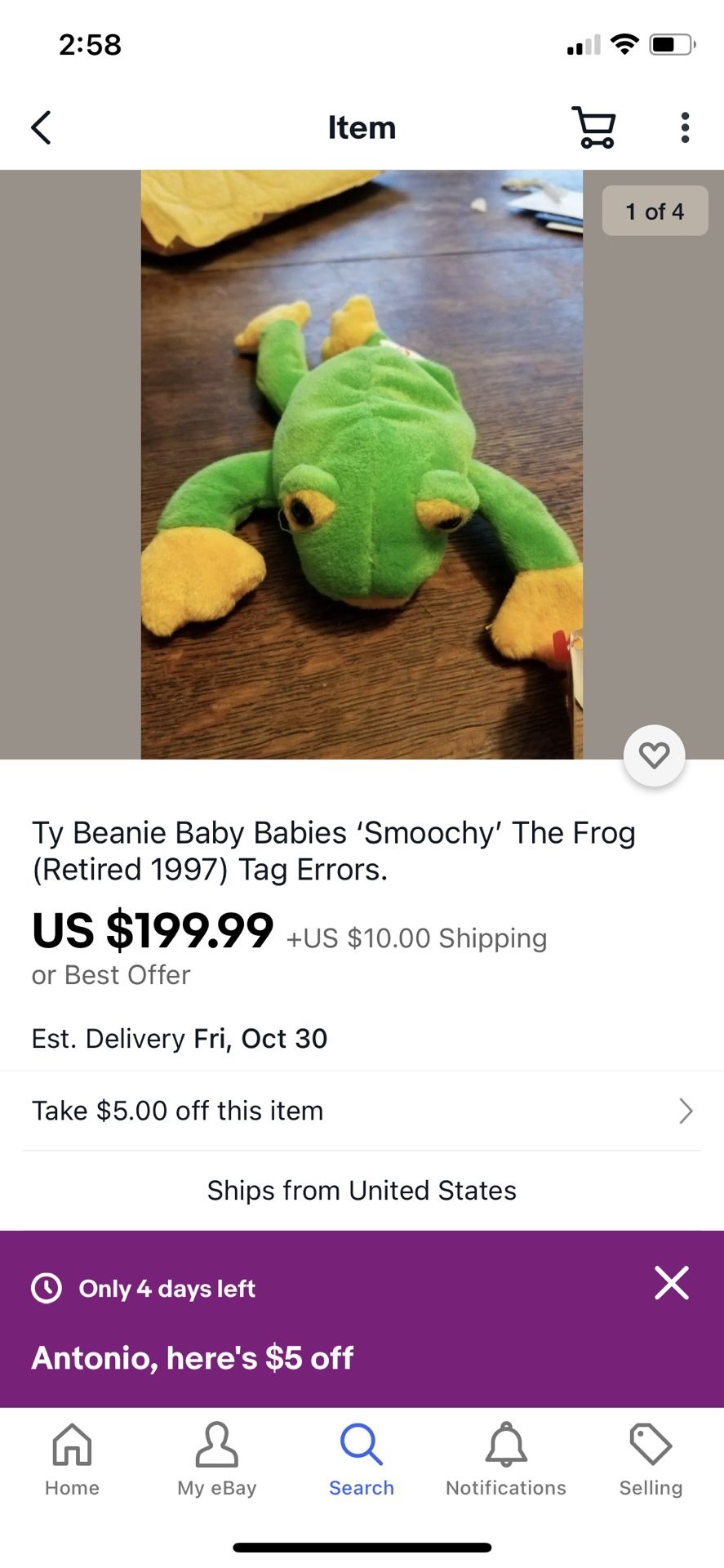Tap the Take $5.00 off this item row

tap(178, 1111)
